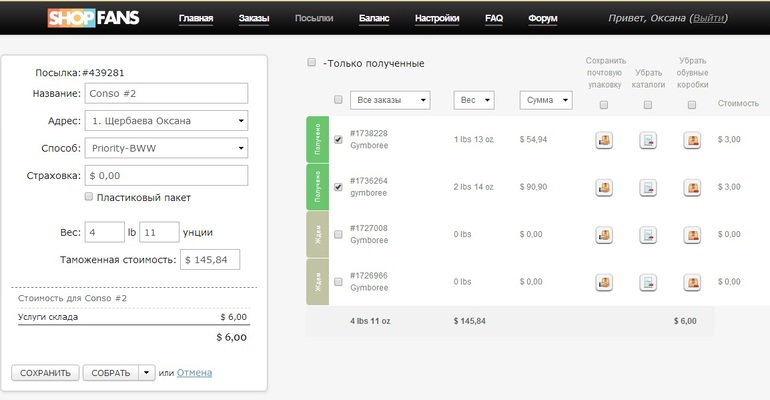Screen dimensions: 770x400
Task: Uncheck the order #1738228 checkbox
Action: point(338,139)
